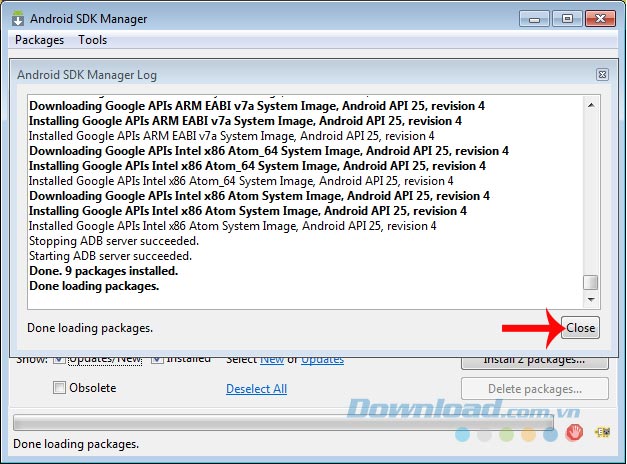The height and width of the screenshot is (464, 627).
Task: Click the red stop hand icon
Action: coord(574,432)
